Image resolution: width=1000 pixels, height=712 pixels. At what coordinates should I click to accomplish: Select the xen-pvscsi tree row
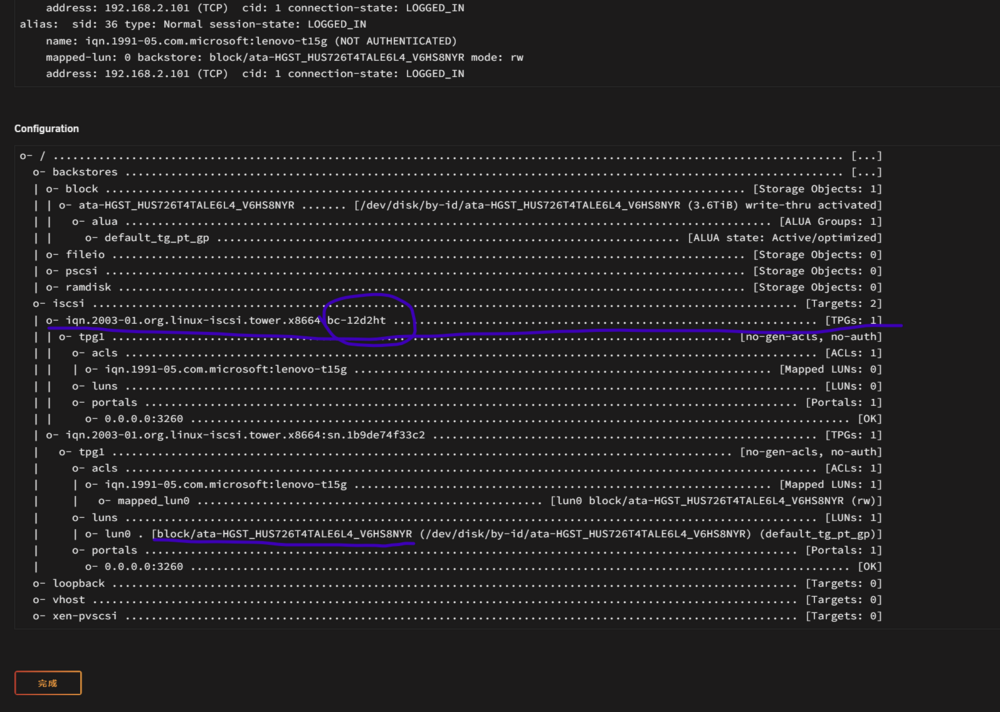coord(457,616)
